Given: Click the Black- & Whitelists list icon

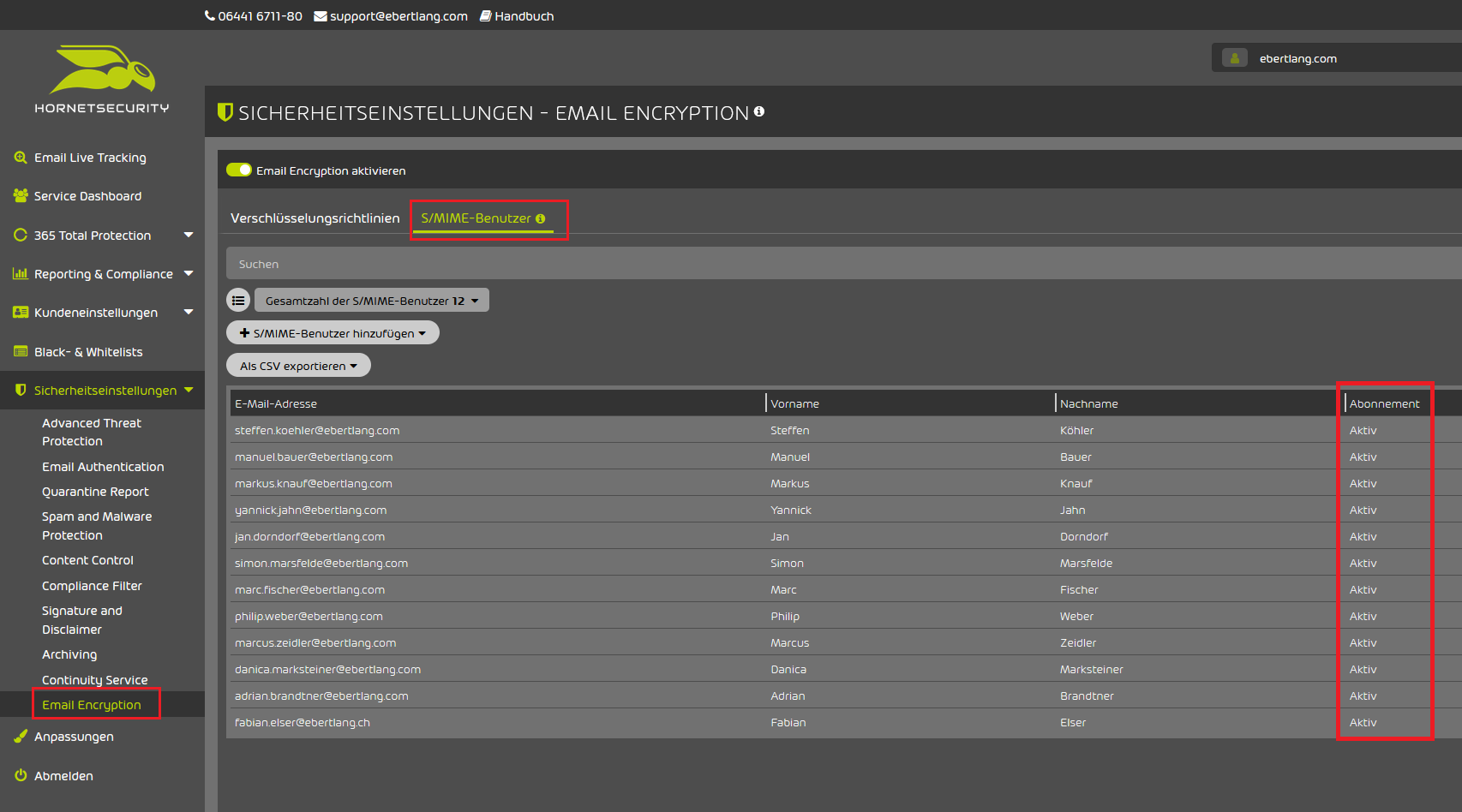Looking at the screenshot, I should (21, 351).
